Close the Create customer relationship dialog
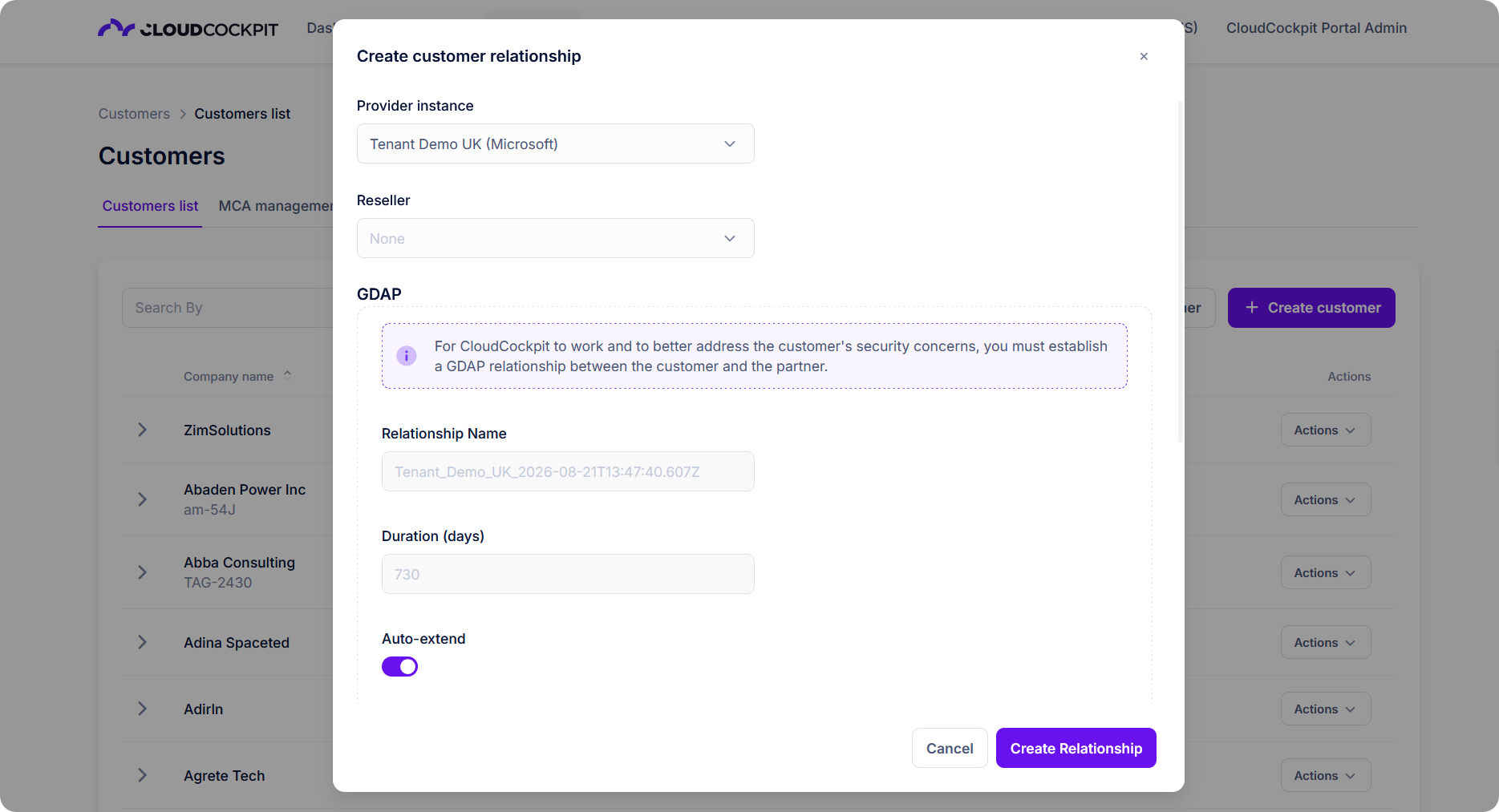 click(1144, 56)
